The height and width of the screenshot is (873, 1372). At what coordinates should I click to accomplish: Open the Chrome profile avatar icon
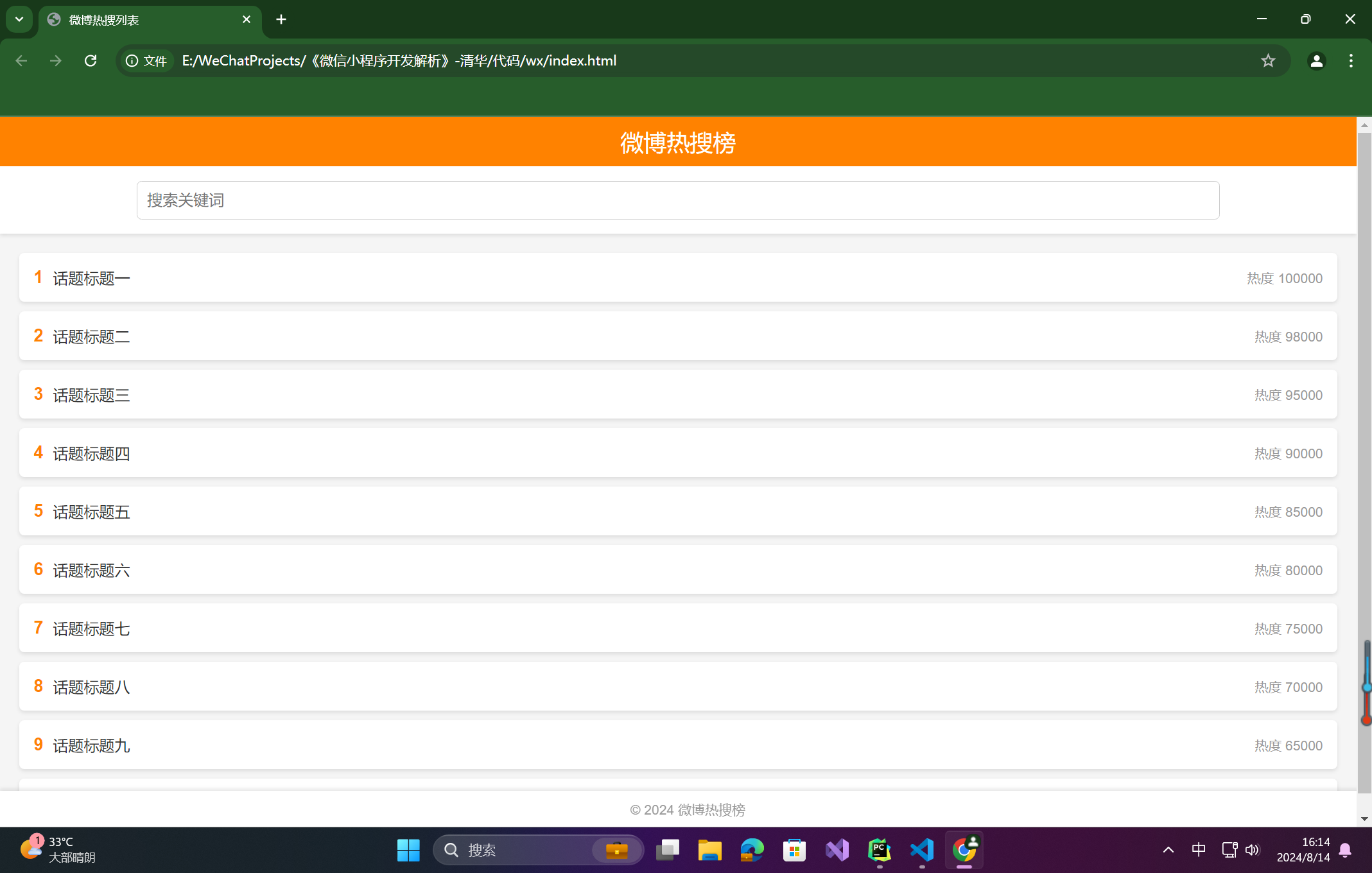click(x=1316, y=60)
